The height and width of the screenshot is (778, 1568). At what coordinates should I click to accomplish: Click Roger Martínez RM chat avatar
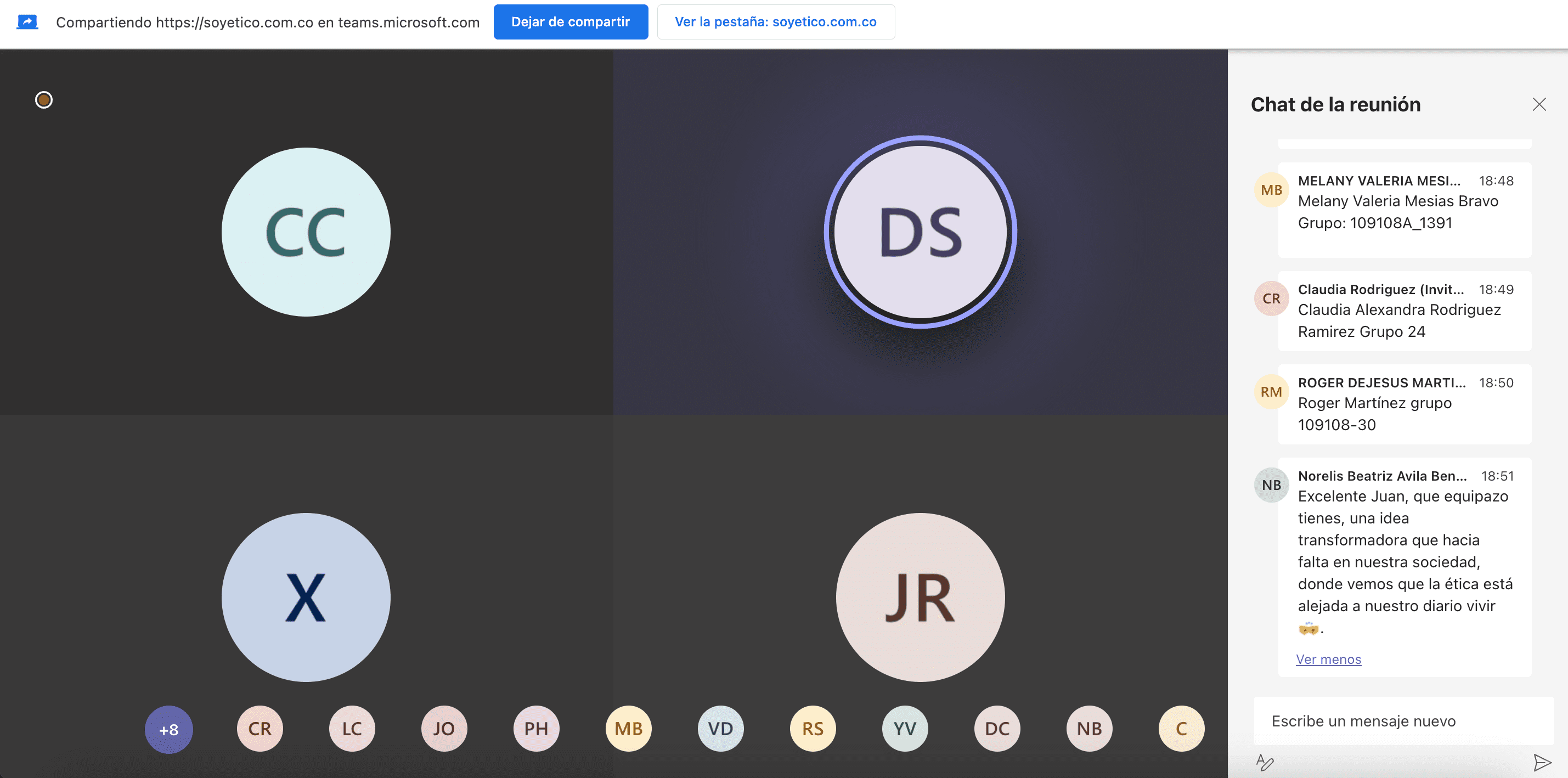click(1271, 392)
